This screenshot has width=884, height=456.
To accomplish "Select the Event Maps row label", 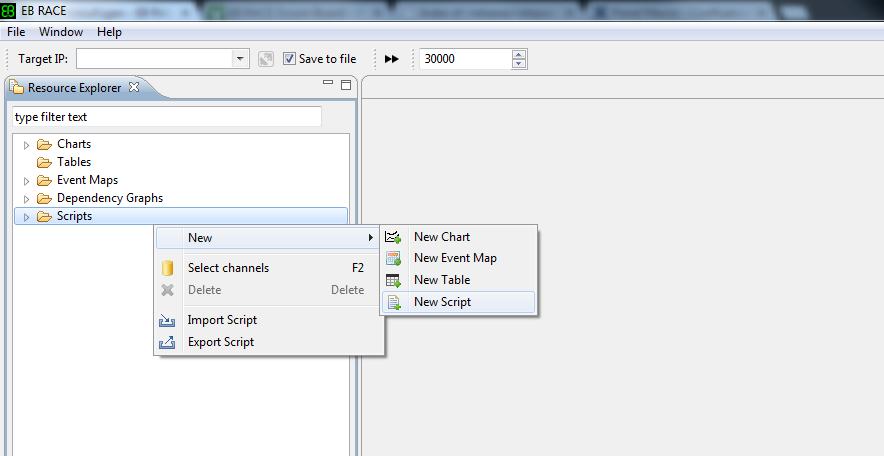I will coord(87,180).
